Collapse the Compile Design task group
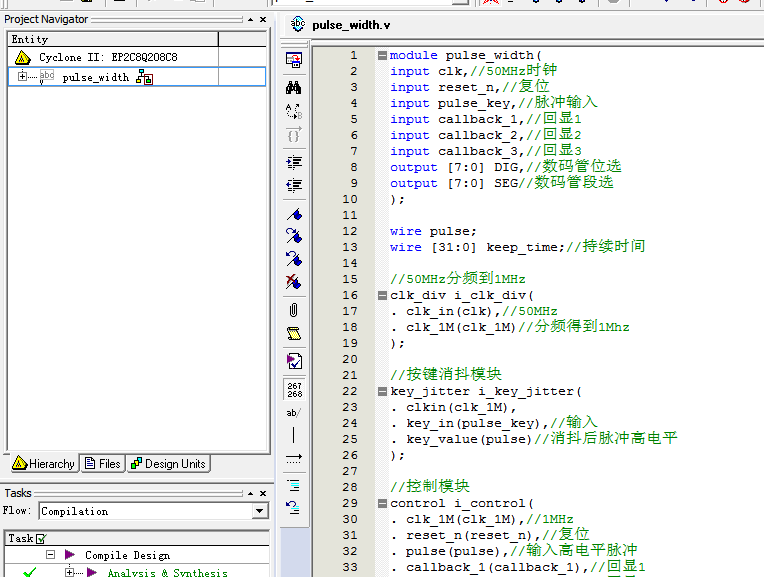 [50, 555]
